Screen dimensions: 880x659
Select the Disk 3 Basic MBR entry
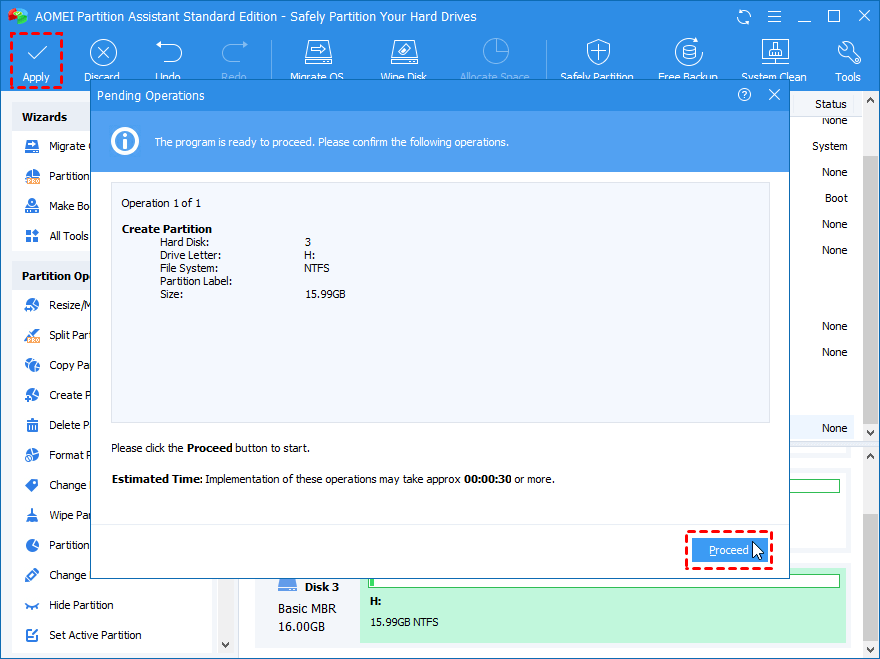click(x=308, y=608)
